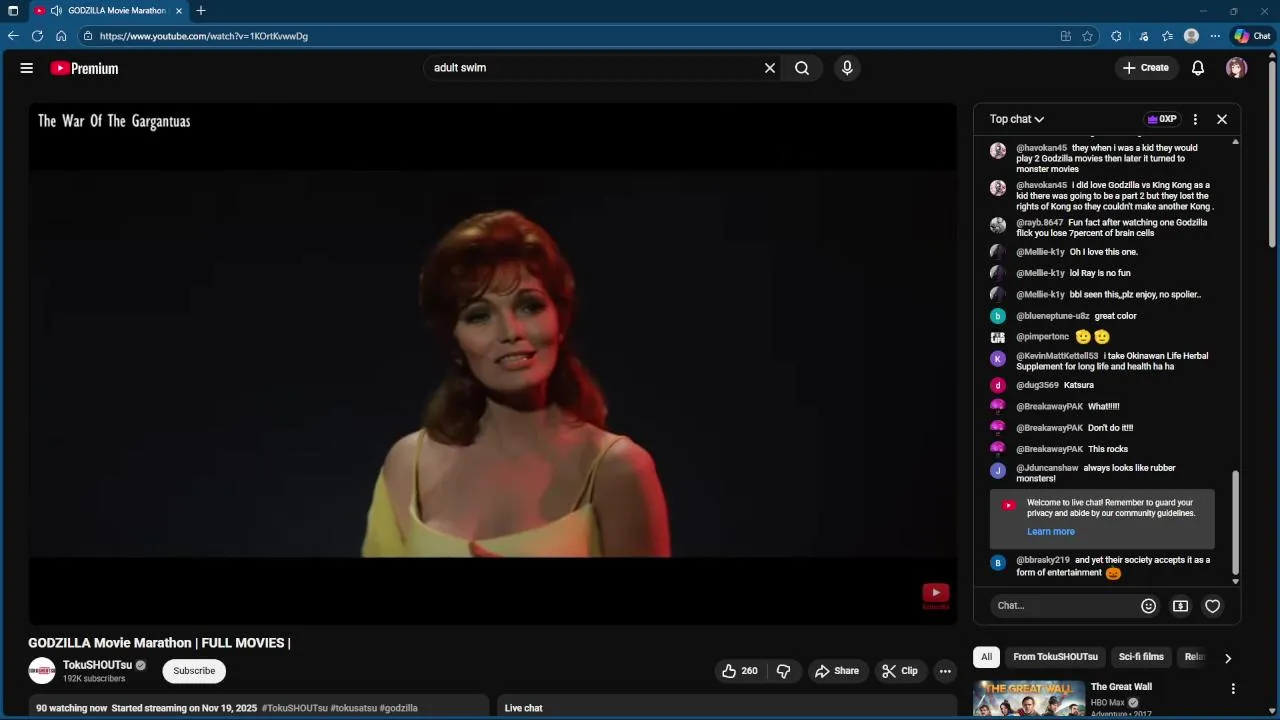Open the YouTube account avatar menu
The width and height of the screenshot is (1280, 720).
coord(1237,68)
